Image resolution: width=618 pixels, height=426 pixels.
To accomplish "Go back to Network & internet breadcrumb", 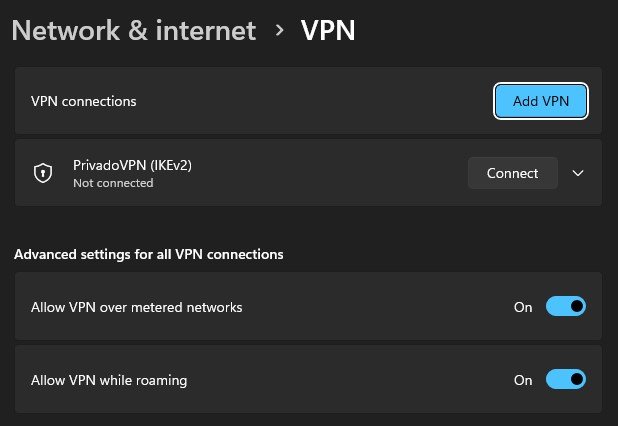I will [x=134, y=30].
